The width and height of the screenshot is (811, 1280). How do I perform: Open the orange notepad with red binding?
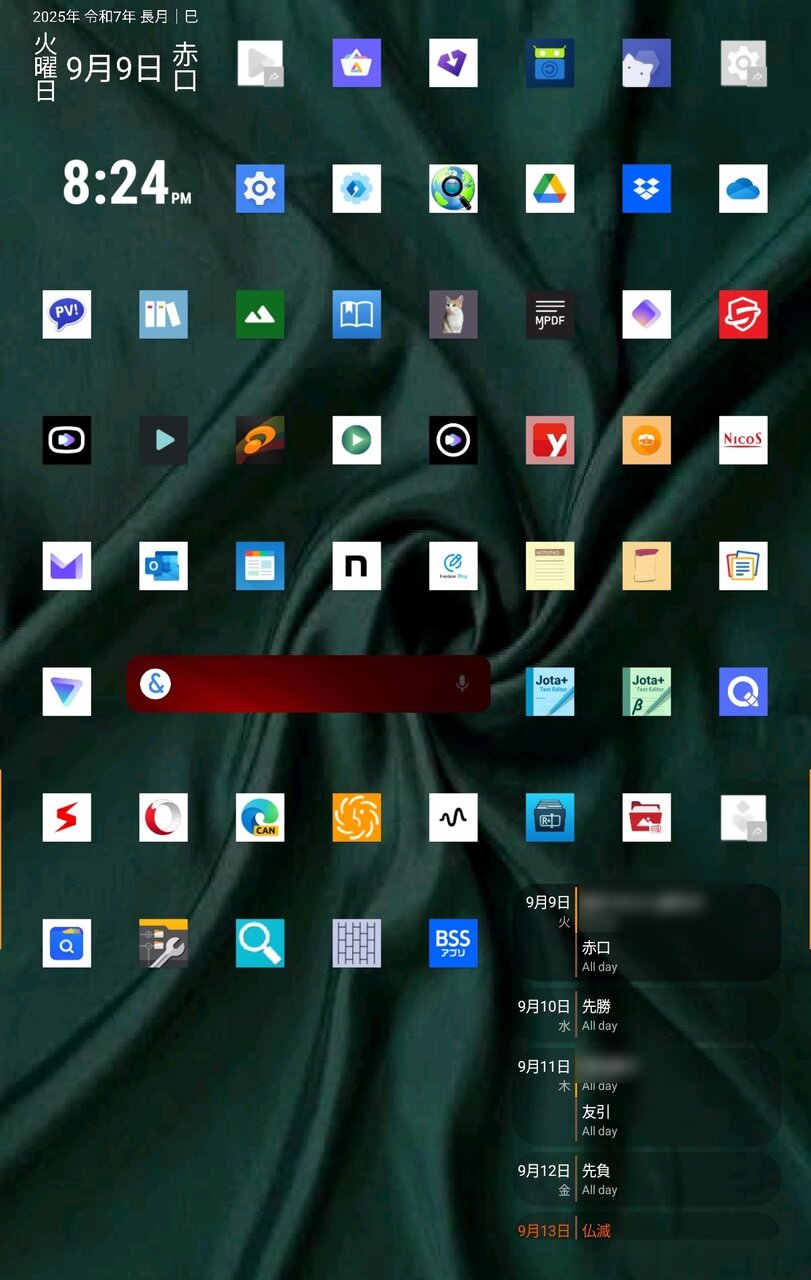click(646, 566)
